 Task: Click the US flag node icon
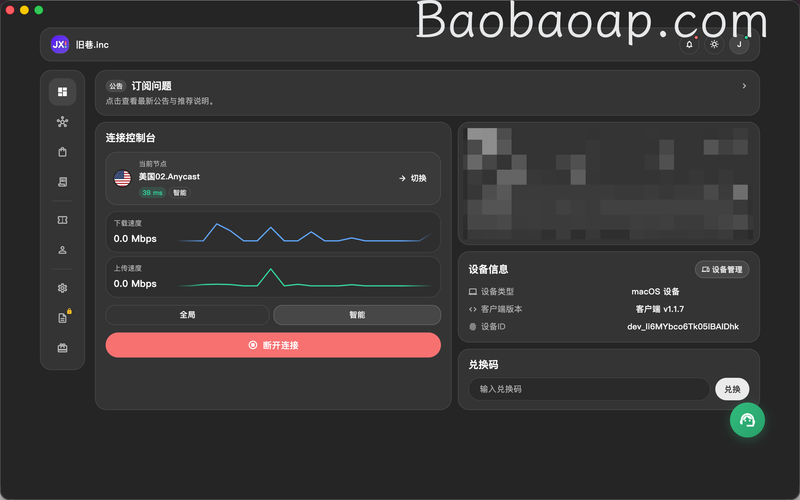pyautogui.click(x=122, y=179)
